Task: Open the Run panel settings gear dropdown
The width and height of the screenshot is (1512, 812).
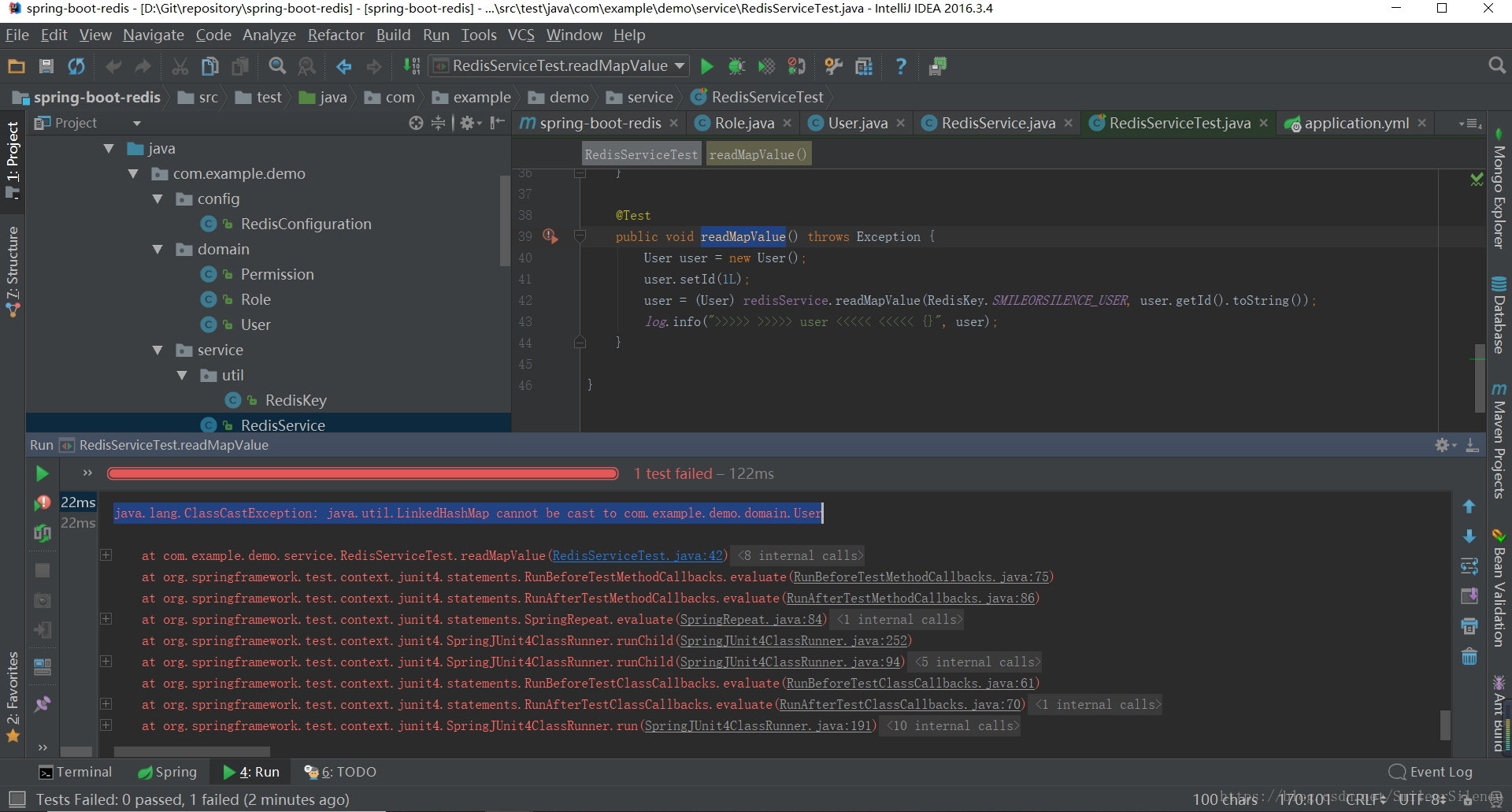Action: click(x=1445, y=445)
